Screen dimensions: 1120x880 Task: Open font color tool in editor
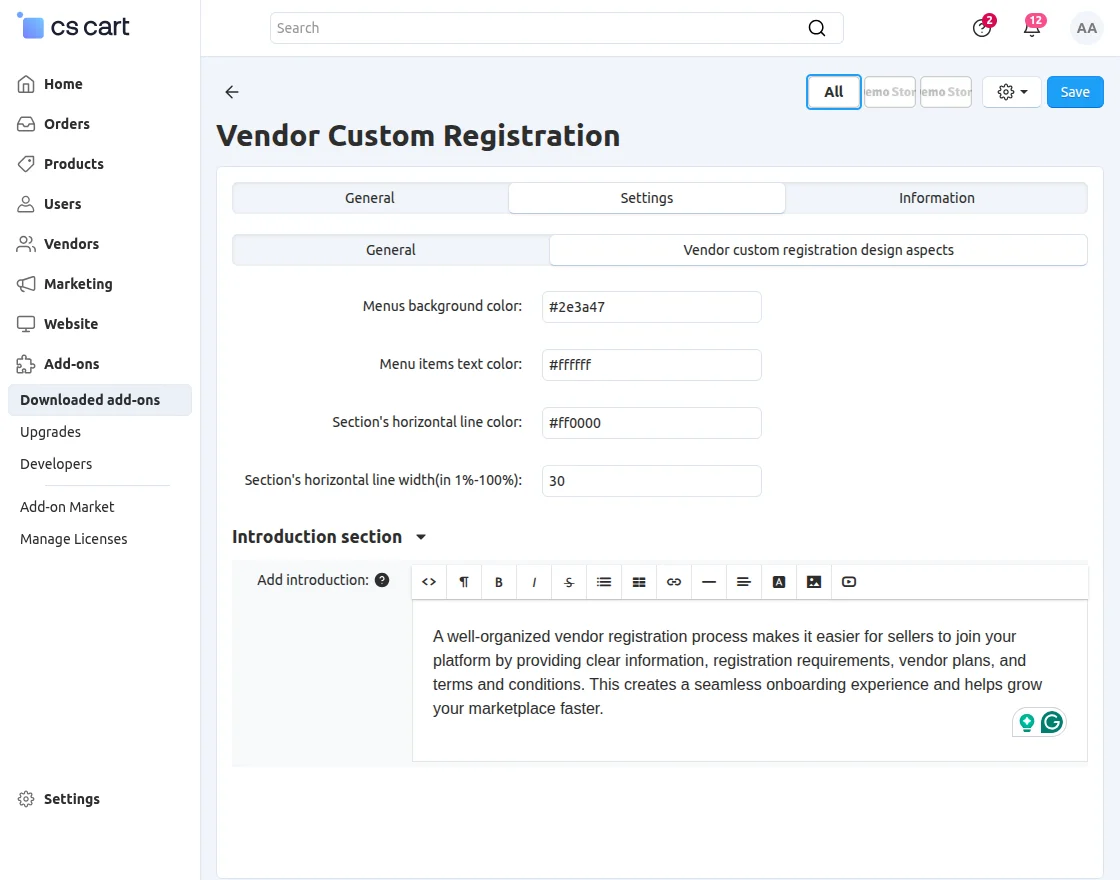pyautogui.click(x=779, y=581)
